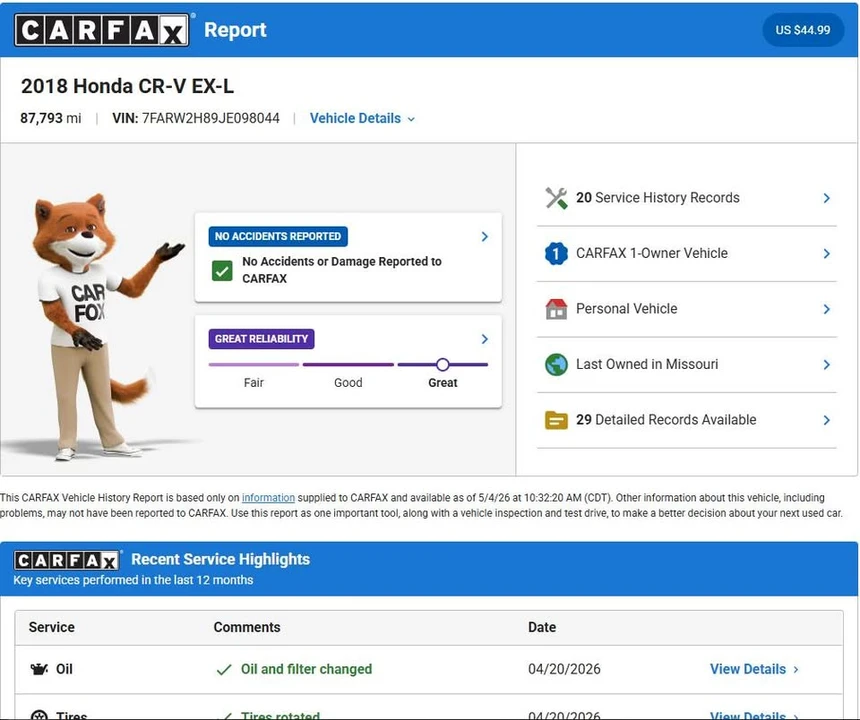Open View Details for the Oil service
Screen dimensions: 860x720
click(754, 669)
